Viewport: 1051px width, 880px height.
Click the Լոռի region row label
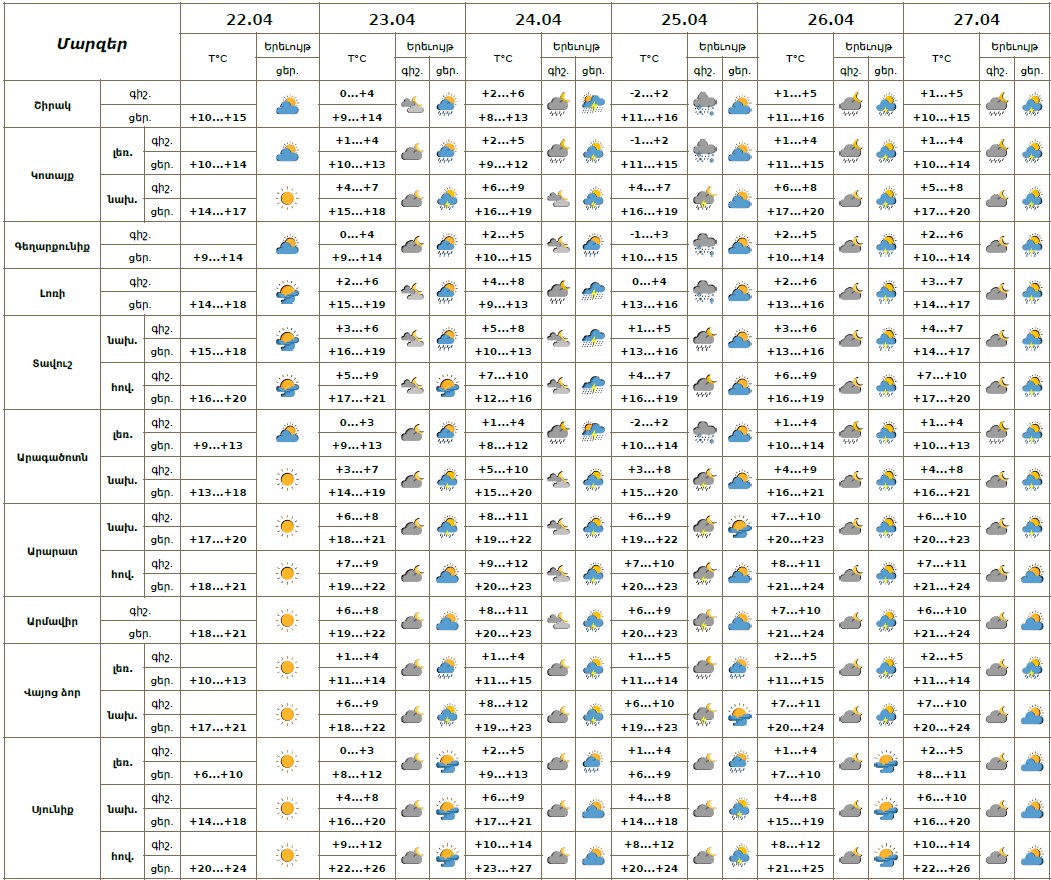pyautogui.click(x=52, y=292)
